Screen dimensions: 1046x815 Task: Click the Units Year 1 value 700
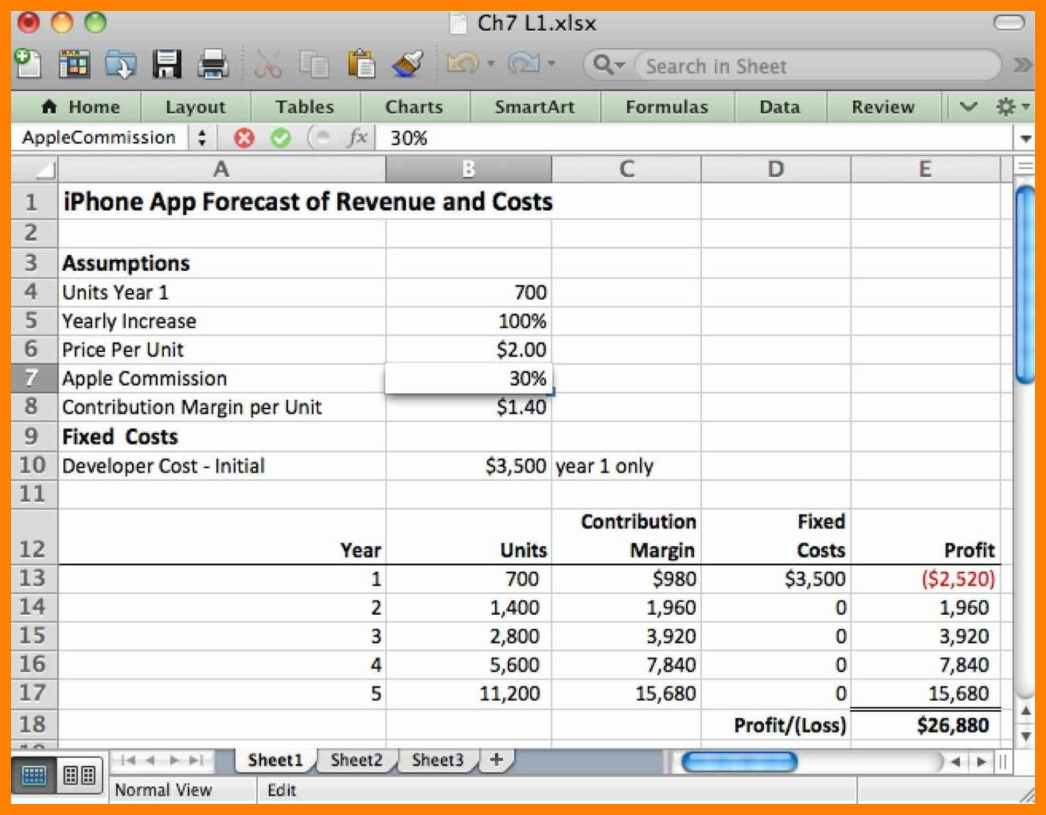tap(468, 292)
